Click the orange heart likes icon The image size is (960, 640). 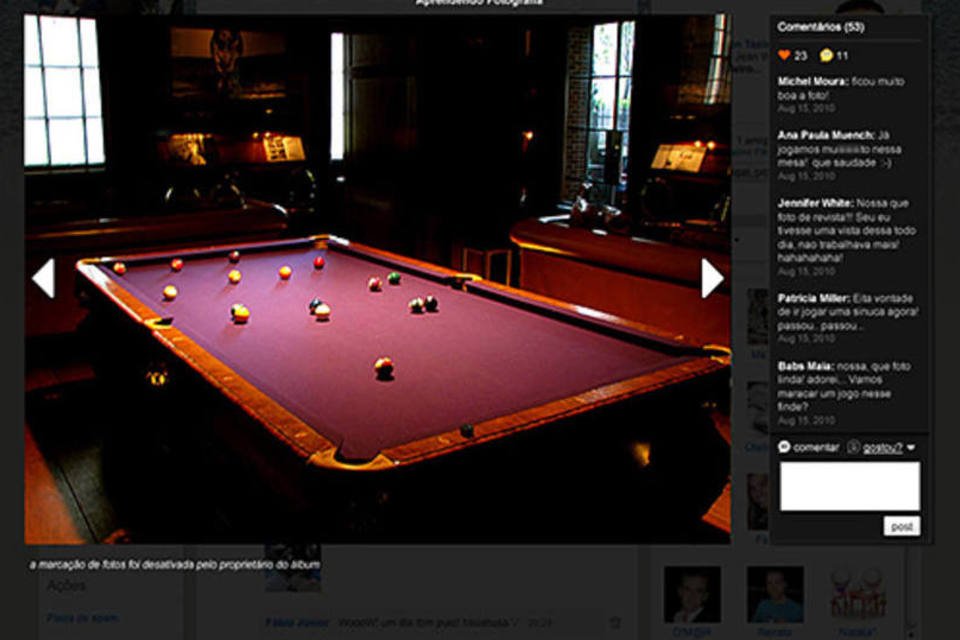point(784,55)
